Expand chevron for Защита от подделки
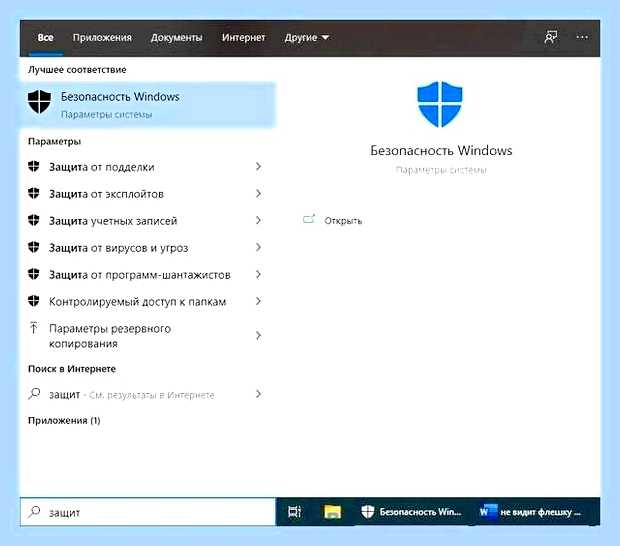620x546 pixels. click(258, 166)
